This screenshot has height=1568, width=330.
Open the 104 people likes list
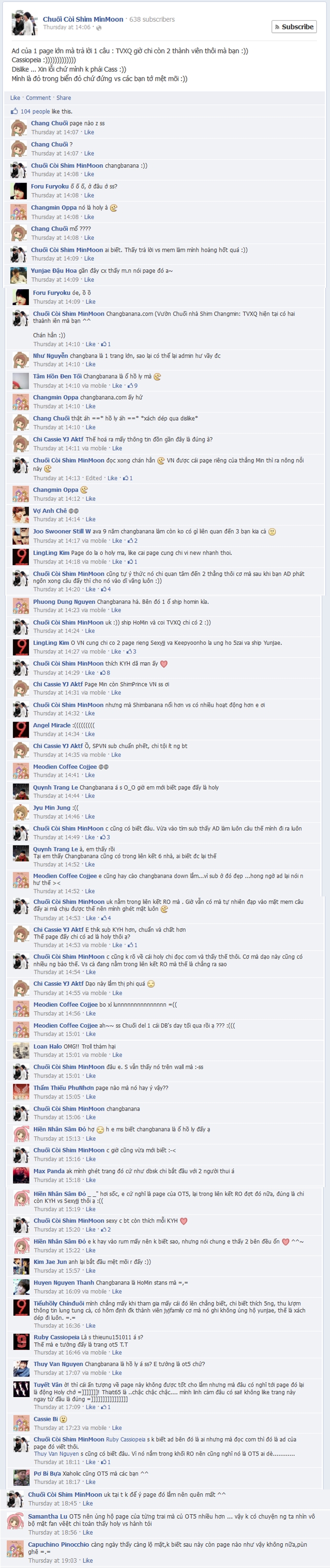[x=35, y=111]
